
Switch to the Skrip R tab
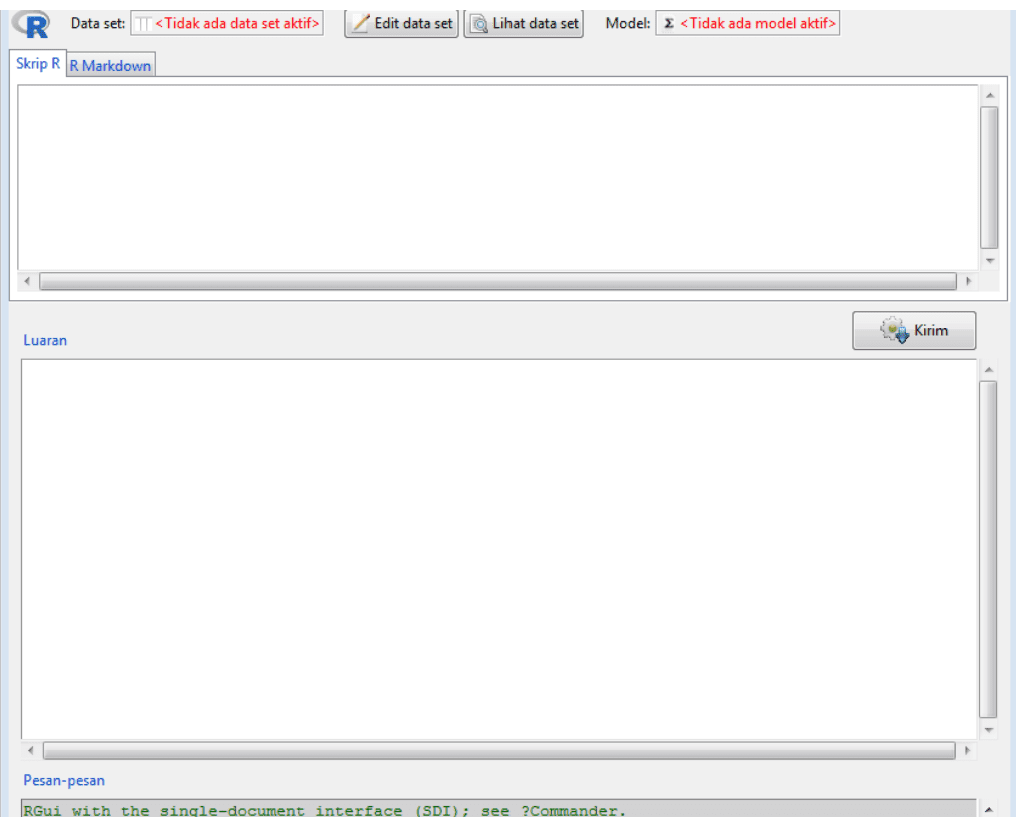38,63
